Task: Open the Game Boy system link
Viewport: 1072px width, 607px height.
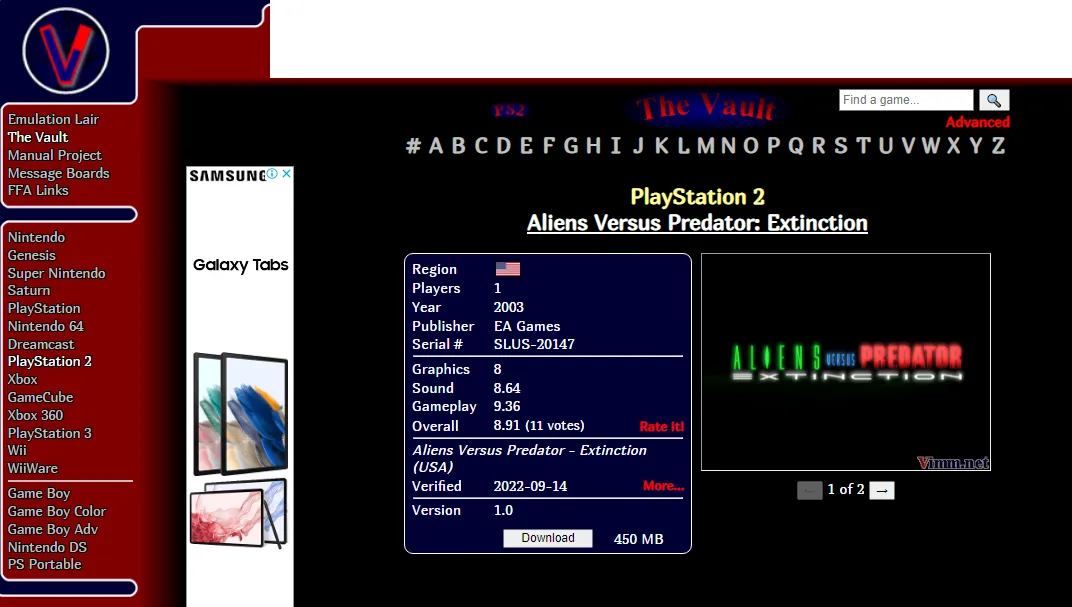Action: (39, 494)
